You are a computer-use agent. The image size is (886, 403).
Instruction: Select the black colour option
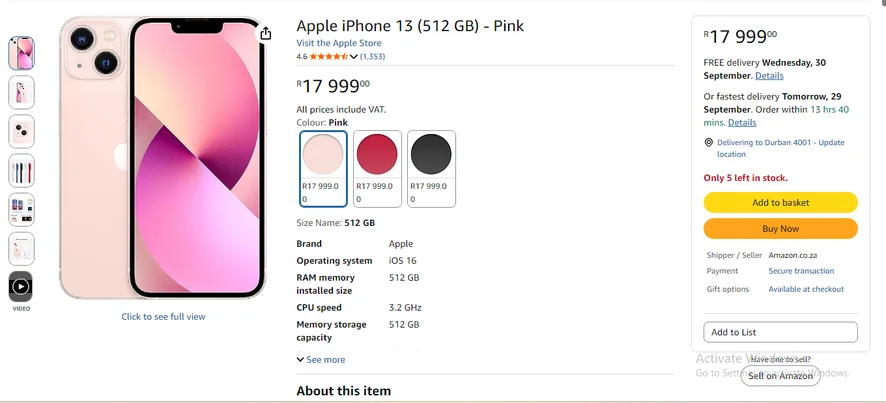(431, 169)
